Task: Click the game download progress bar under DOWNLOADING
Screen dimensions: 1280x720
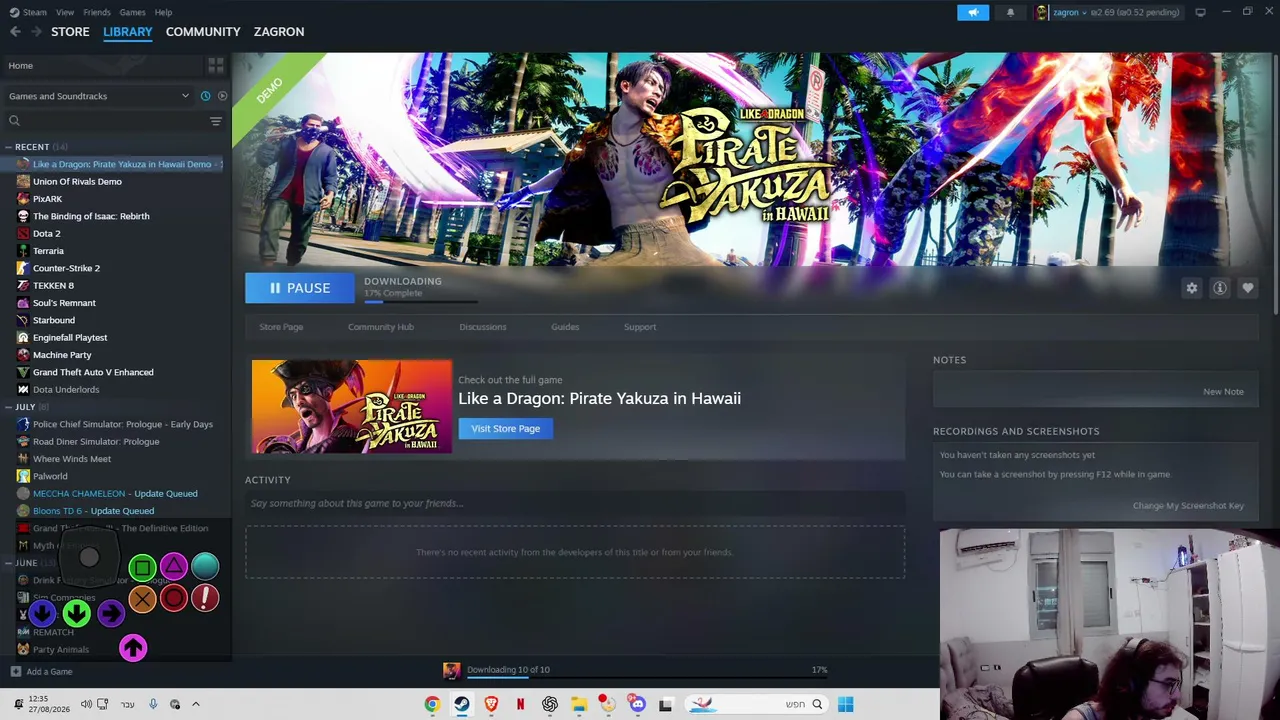Action: pyautogui.click(x=420, y=300)
